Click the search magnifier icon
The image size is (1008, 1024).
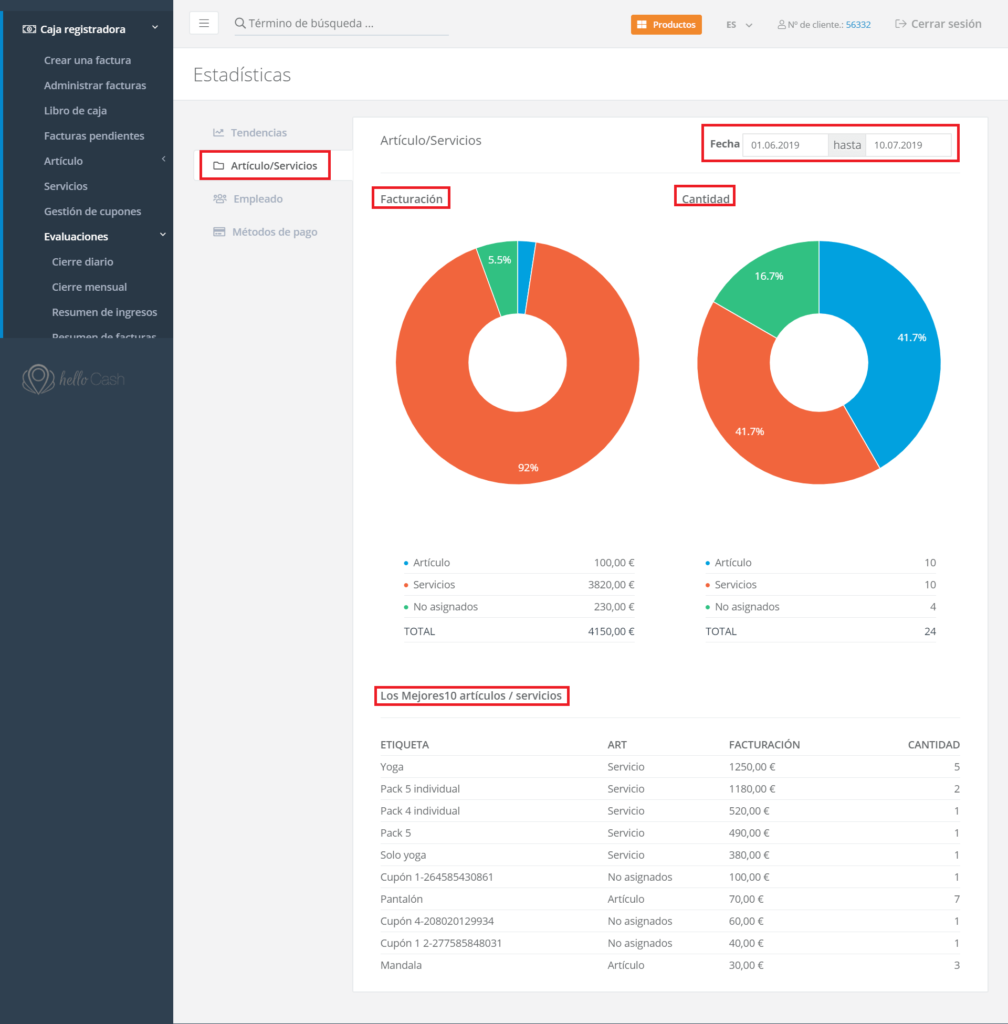240,24
